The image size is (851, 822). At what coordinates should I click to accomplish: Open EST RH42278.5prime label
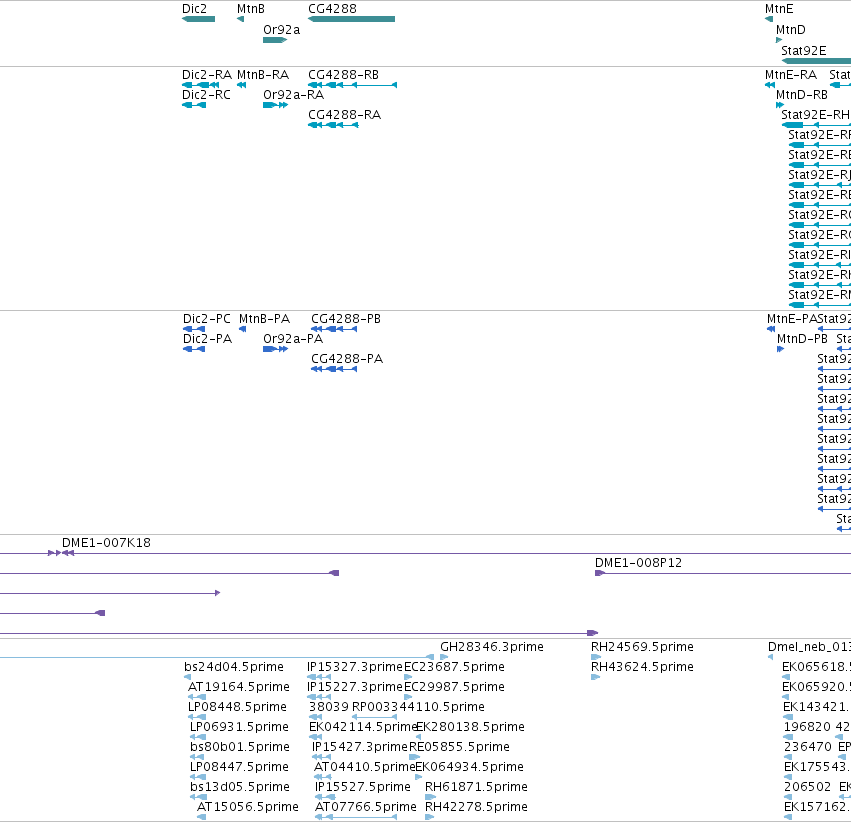pos(476,807)
